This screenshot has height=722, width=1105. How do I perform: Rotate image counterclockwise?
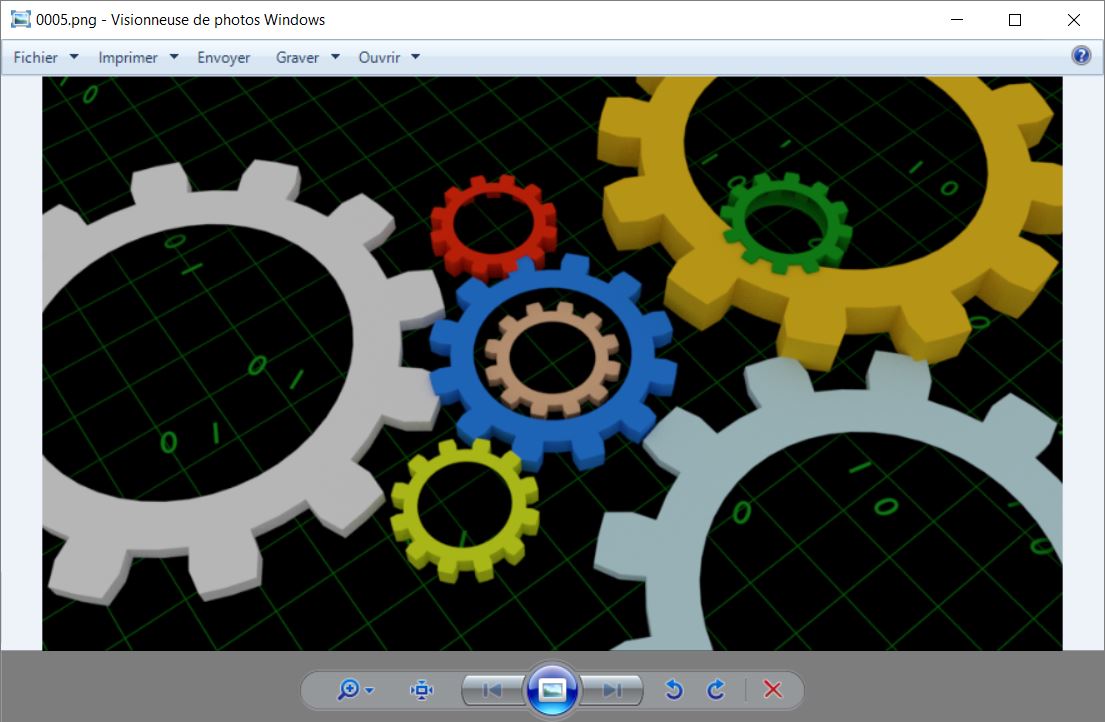point(674,690)
